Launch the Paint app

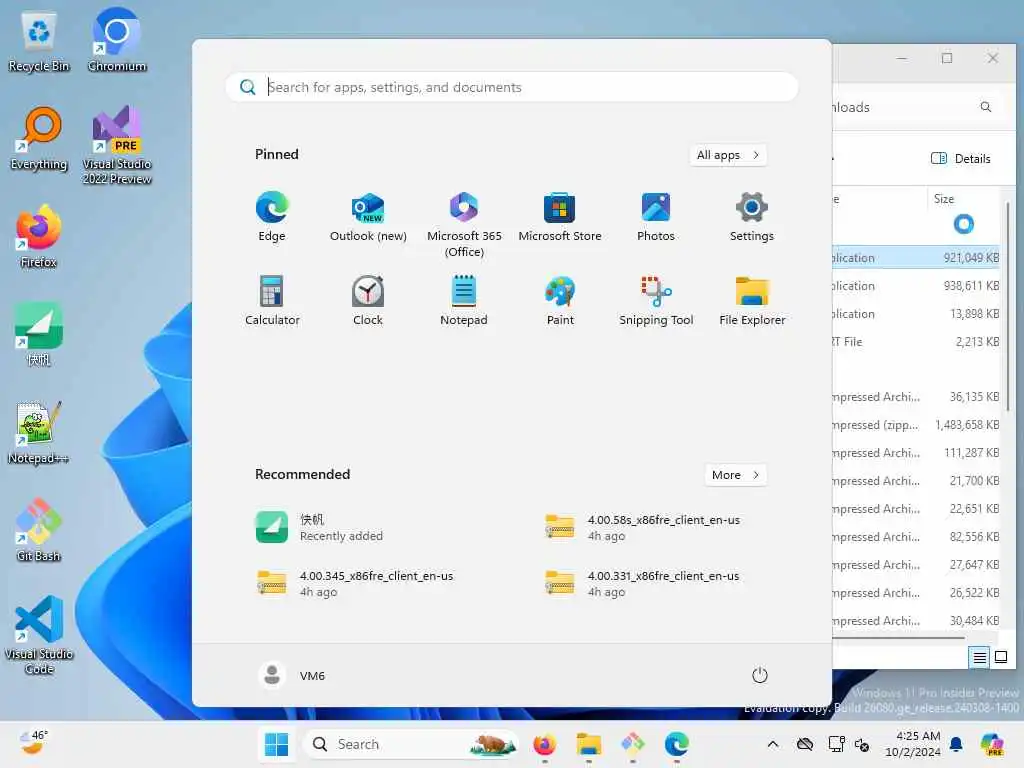560,300
